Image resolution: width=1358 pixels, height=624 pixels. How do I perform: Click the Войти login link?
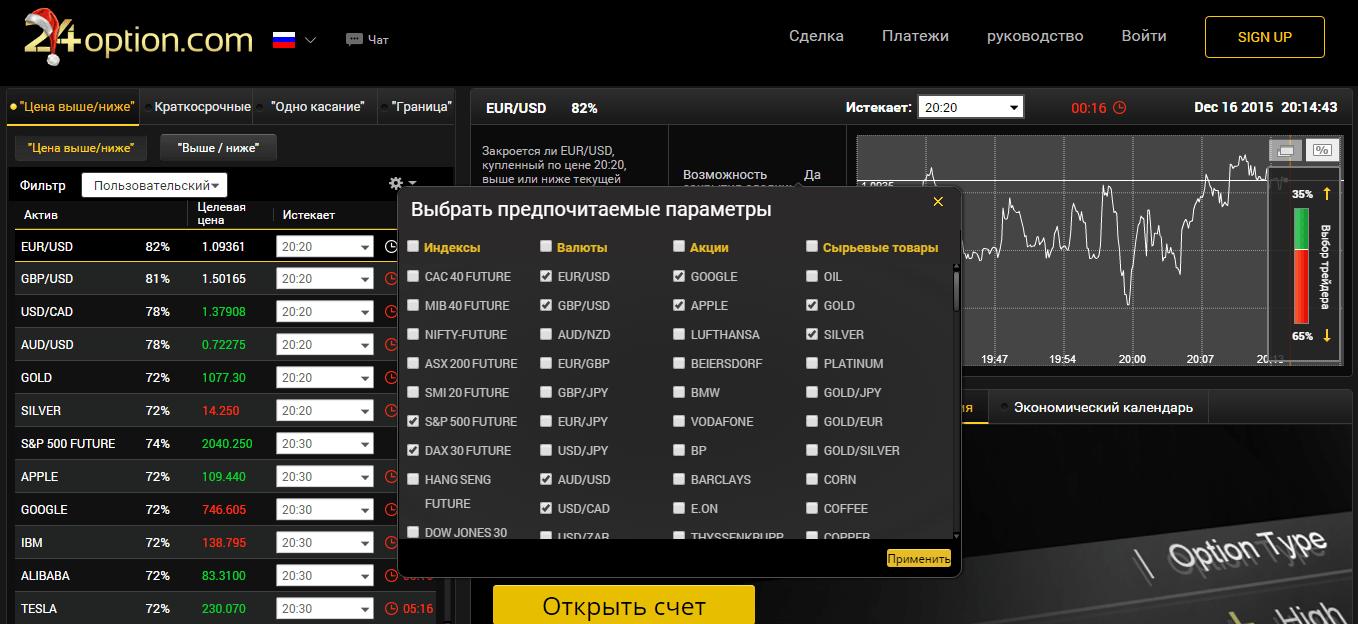[1144, 36]
